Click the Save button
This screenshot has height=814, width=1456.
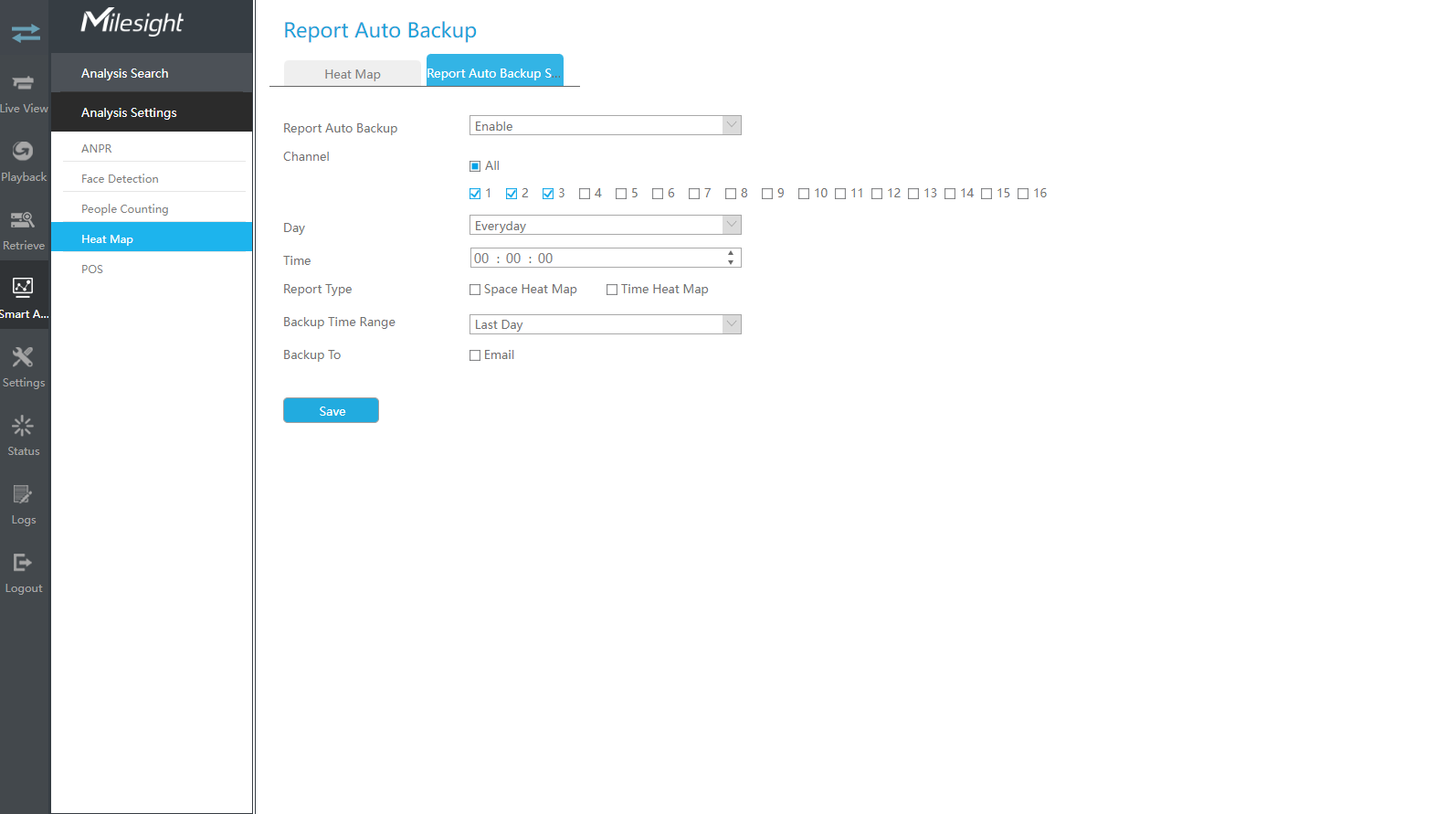[x=331, y=410]
